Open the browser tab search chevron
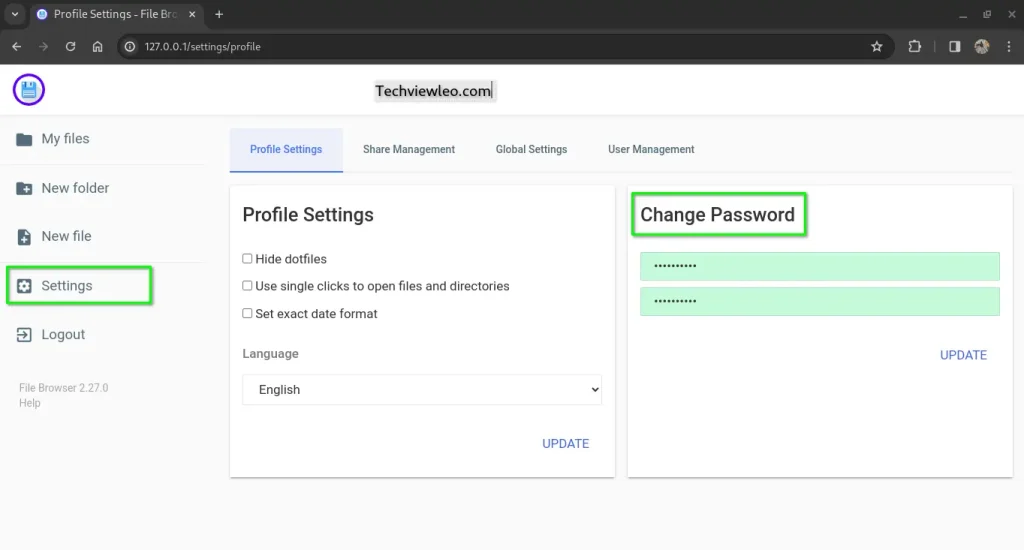The image size is (1024, 550). 15,14
